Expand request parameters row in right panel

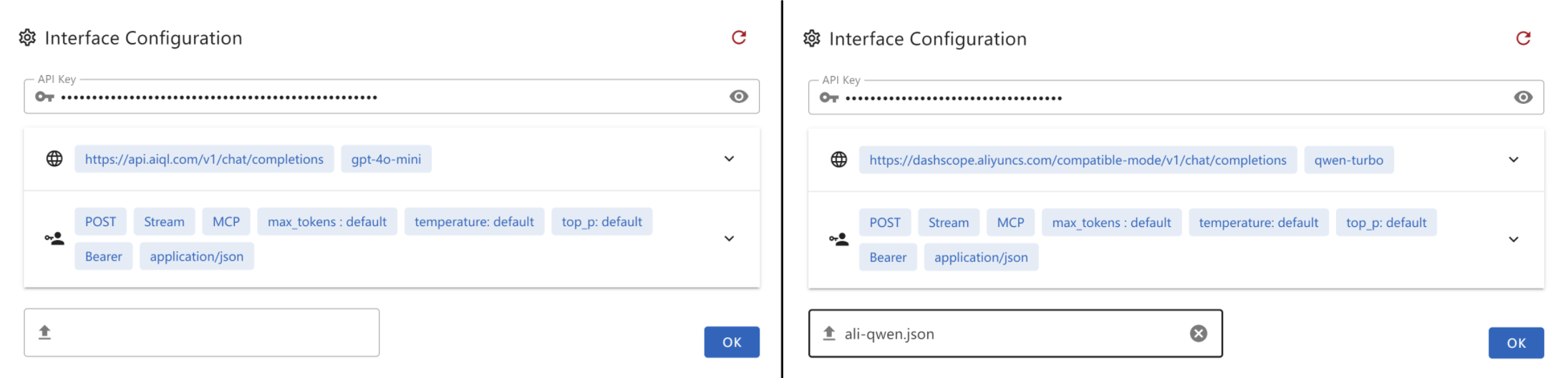click(x=1513, y=239)
